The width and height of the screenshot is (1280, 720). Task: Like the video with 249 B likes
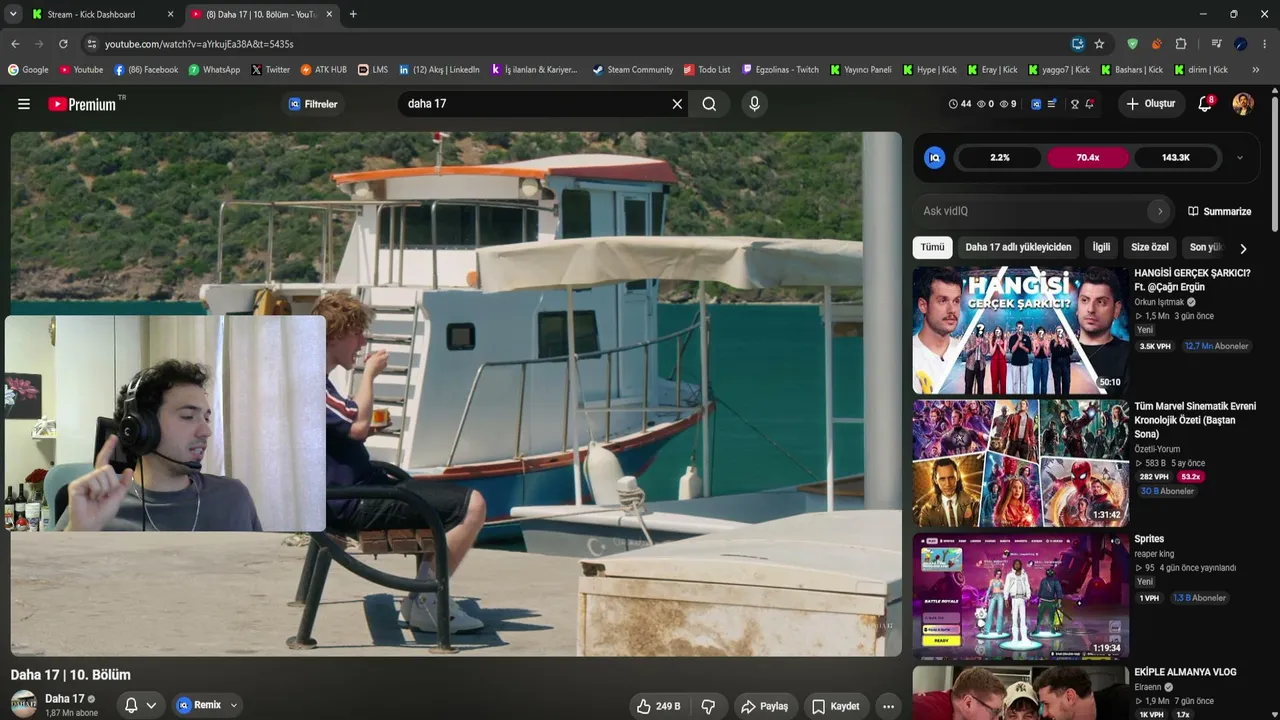[658, 706]
